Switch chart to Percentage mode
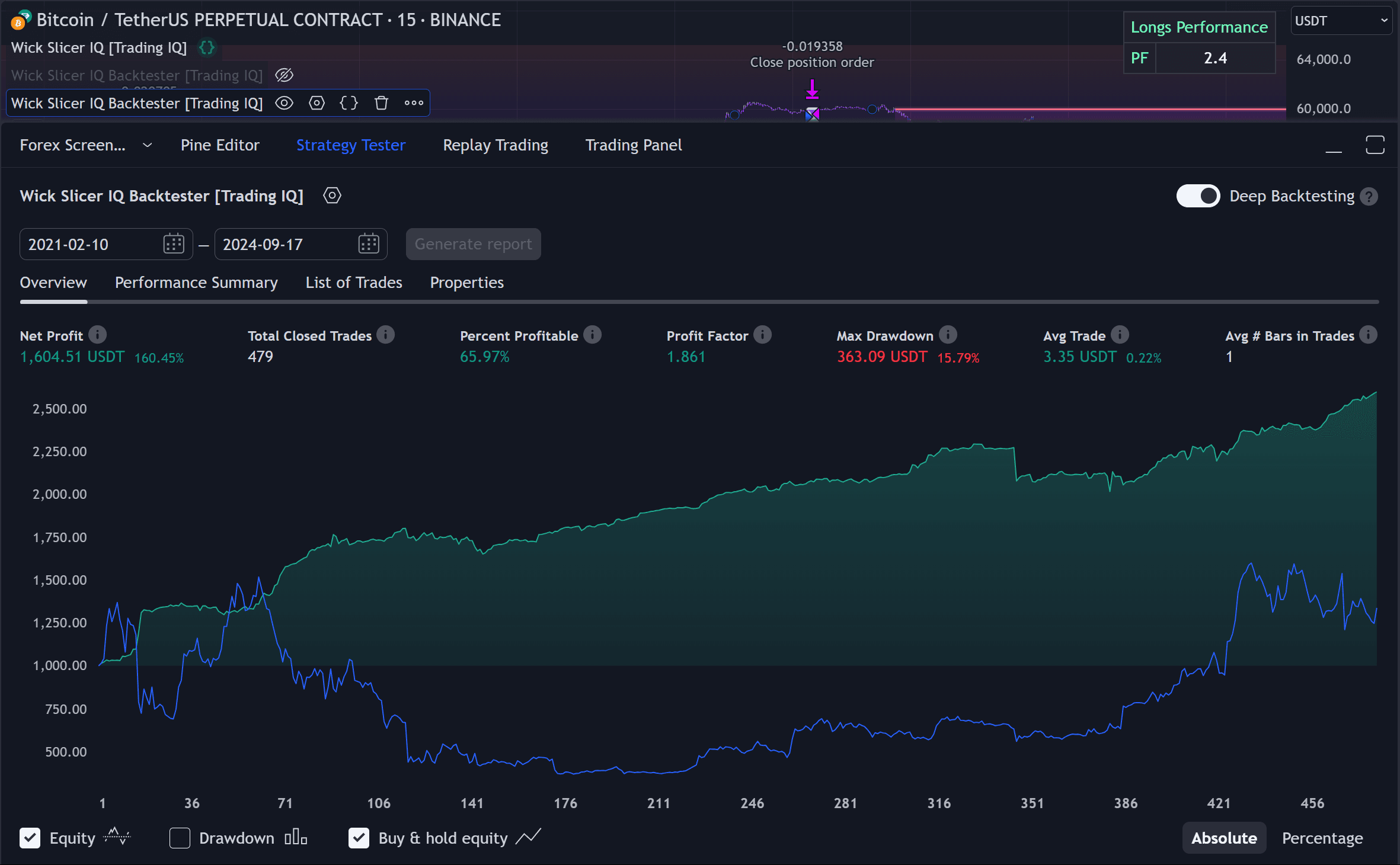1400x865 pixels. click(x=1322, y=838)
